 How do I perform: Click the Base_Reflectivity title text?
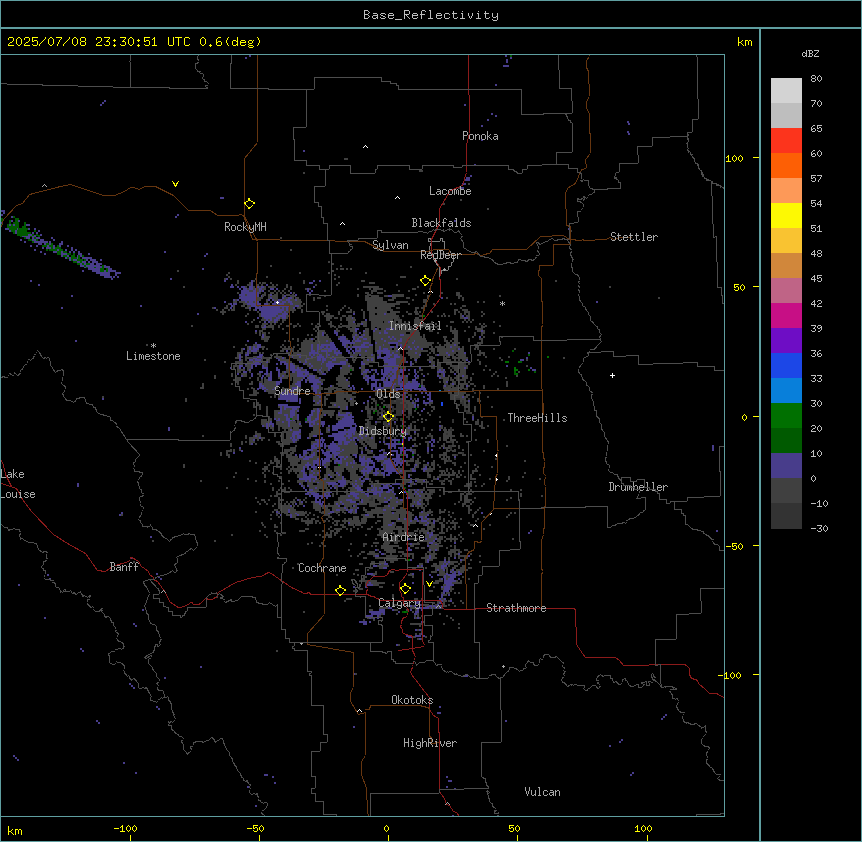coord(431,15)
